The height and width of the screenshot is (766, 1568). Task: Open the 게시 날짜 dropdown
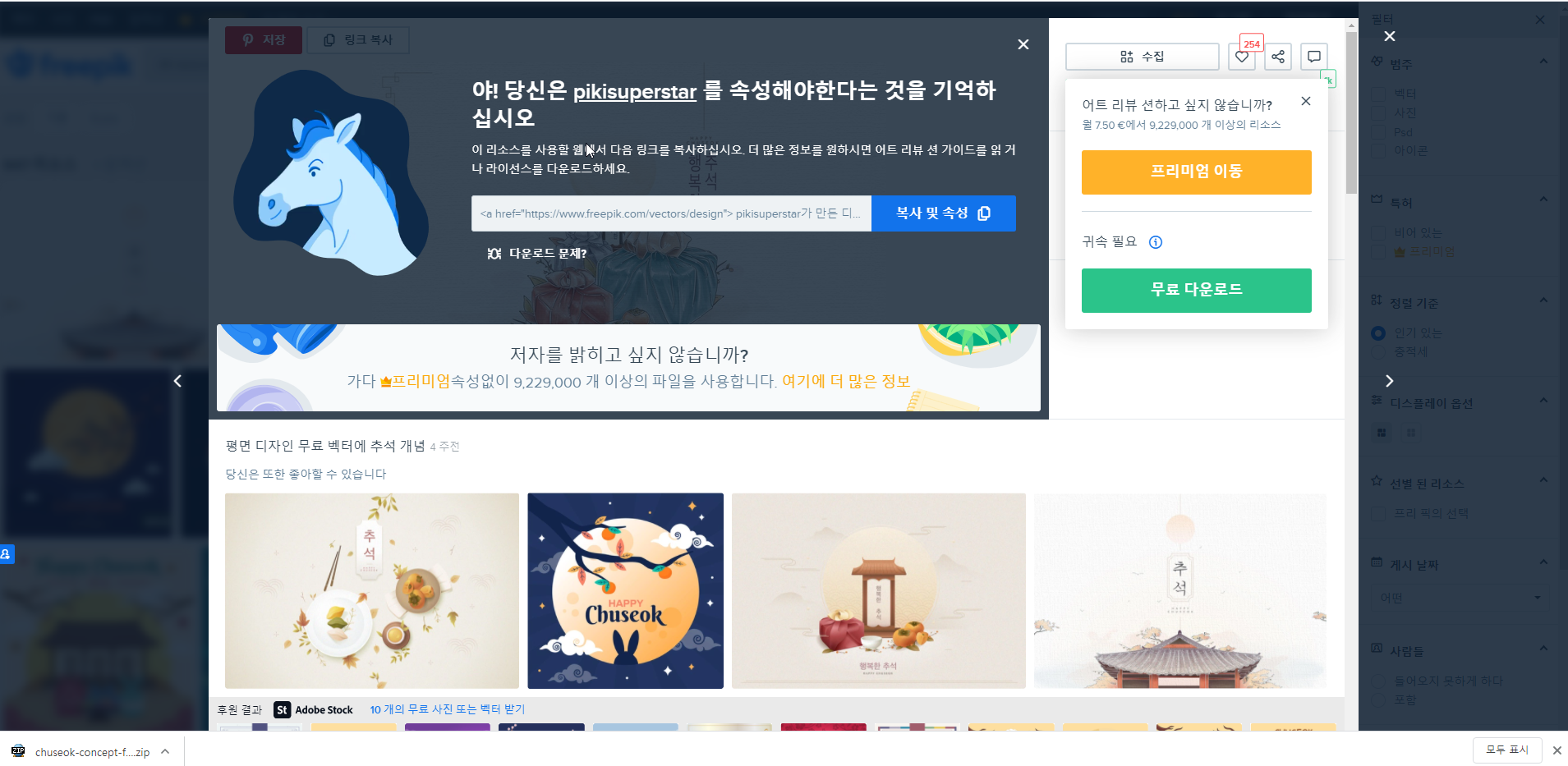tap(1460, 598)
